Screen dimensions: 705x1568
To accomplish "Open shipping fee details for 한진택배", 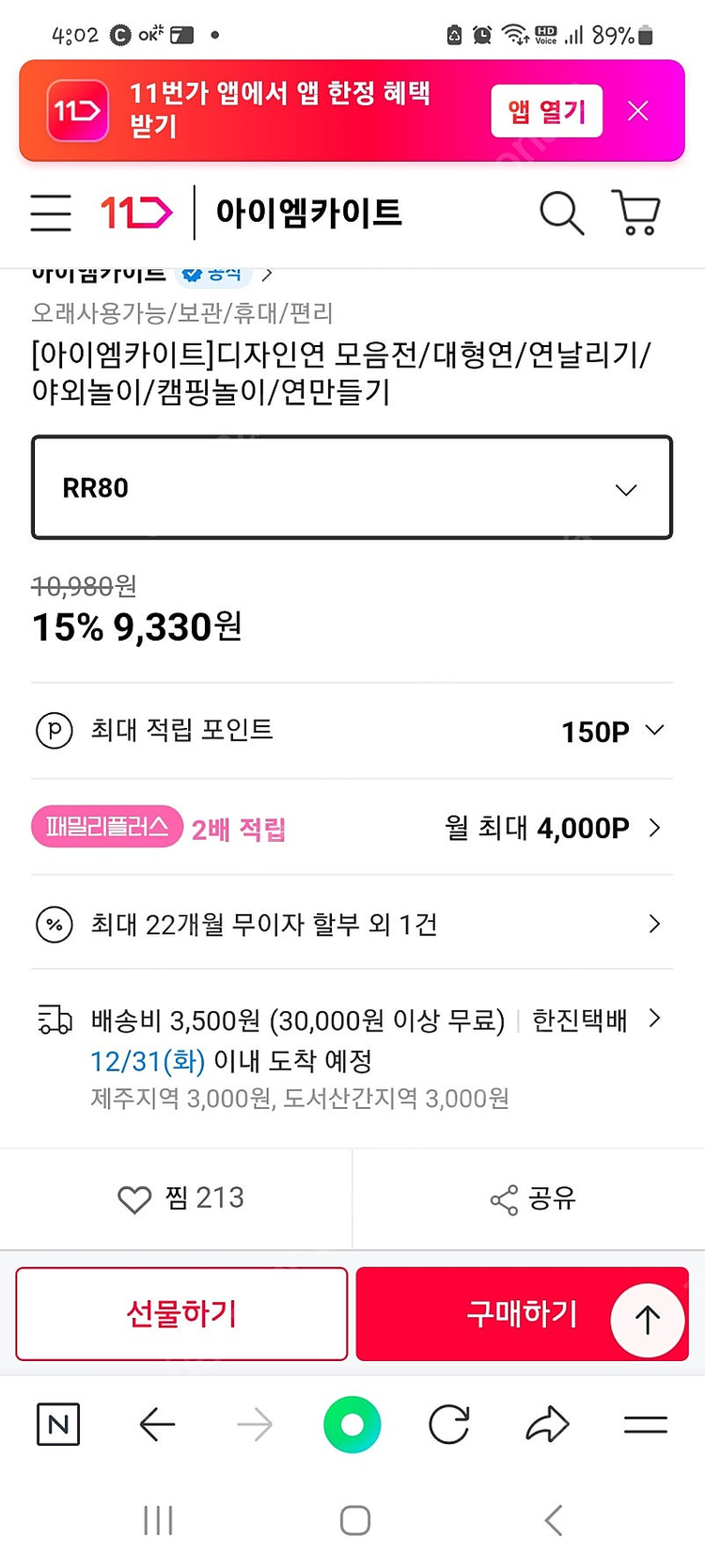I will (654, 1019).
